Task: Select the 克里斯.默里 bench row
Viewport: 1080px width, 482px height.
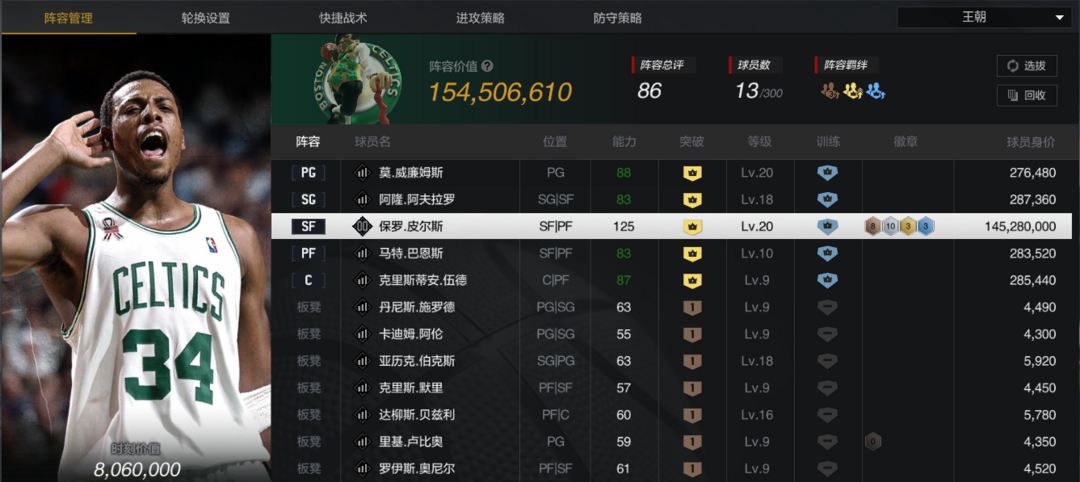Action: [x=672, y=388]
